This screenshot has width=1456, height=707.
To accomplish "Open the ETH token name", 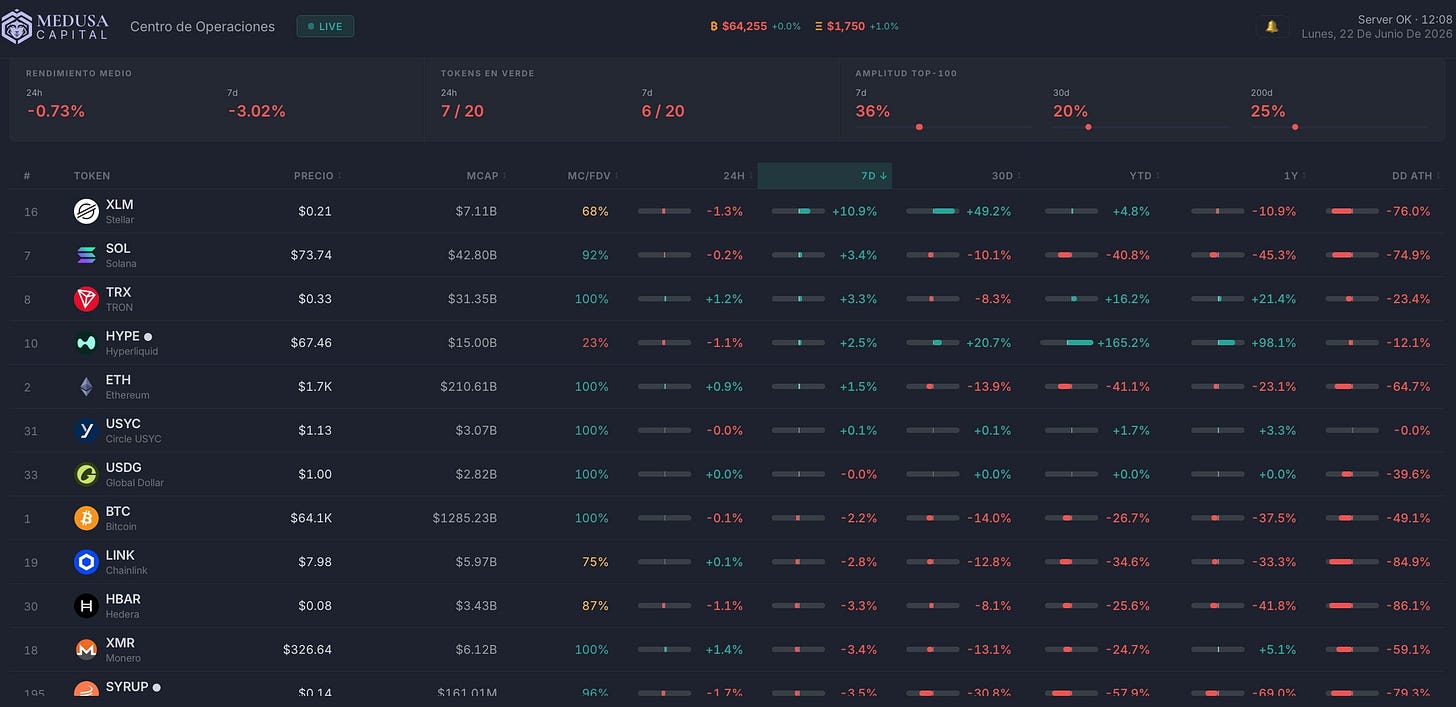I will [x=118, y=380].
